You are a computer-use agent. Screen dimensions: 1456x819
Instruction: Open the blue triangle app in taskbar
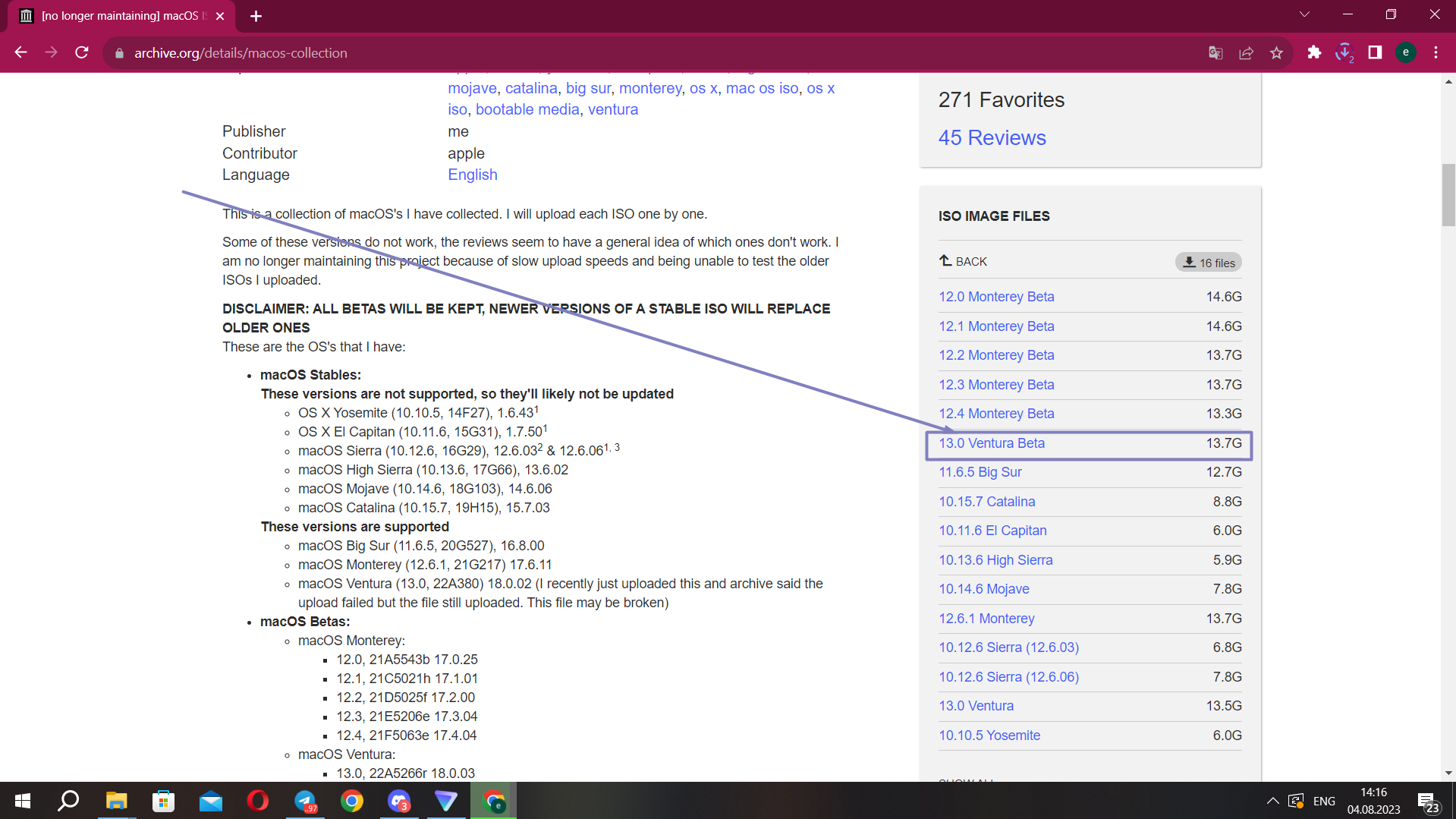pyautogui.click(x=446, y=801)
